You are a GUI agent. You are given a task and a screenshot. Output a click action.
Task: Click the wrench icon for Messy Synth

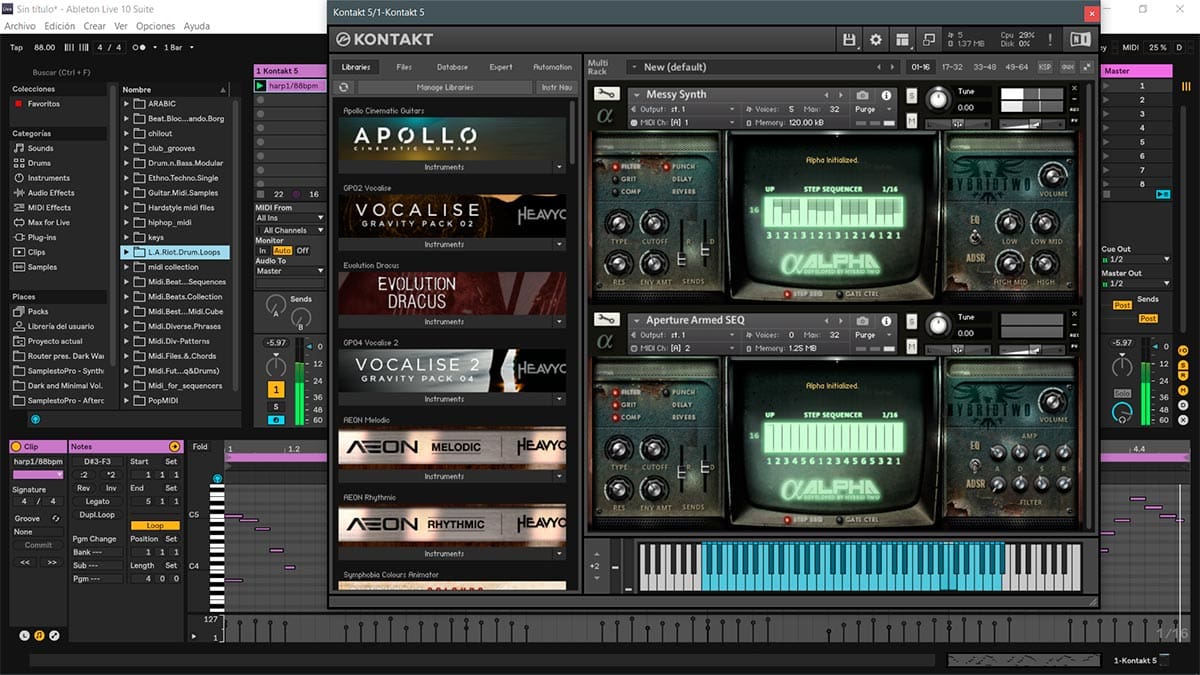point(605,95)
